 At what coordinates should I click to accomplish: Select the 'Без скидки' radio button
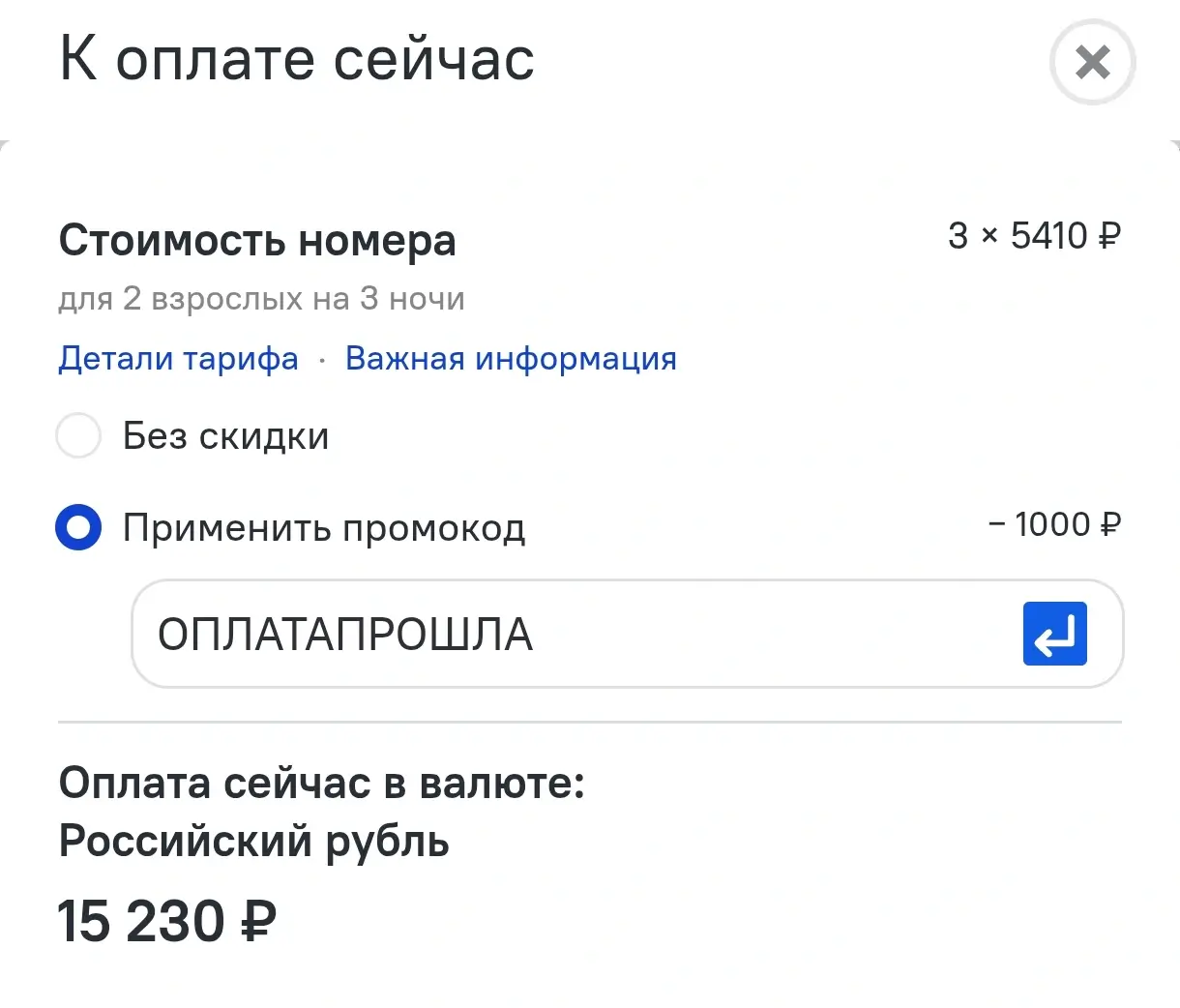click(78, 435)
